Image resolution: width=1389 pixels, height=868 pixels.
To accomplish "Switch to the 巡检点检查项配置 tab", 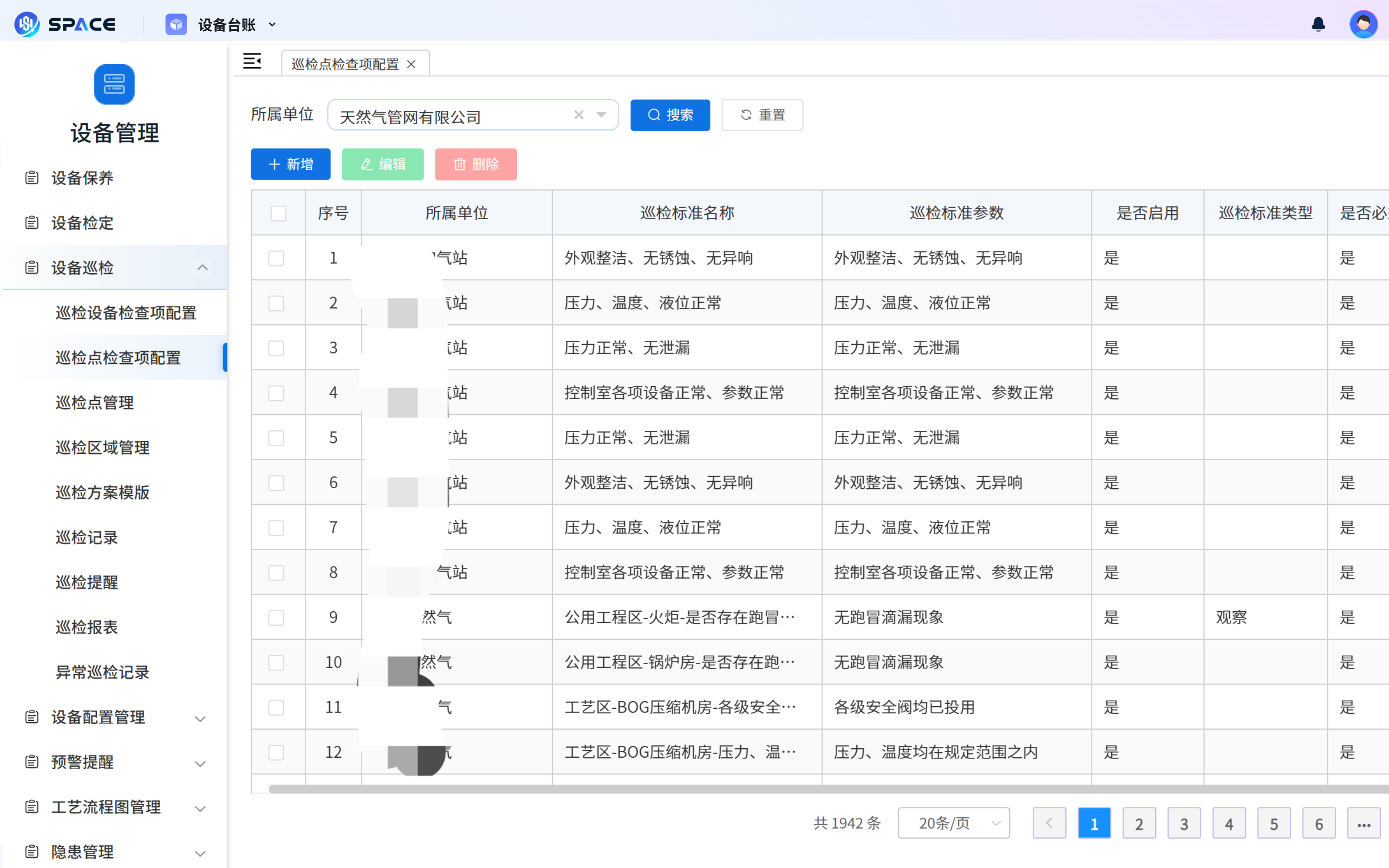I will pyautogui.click(x=345, y=63).
